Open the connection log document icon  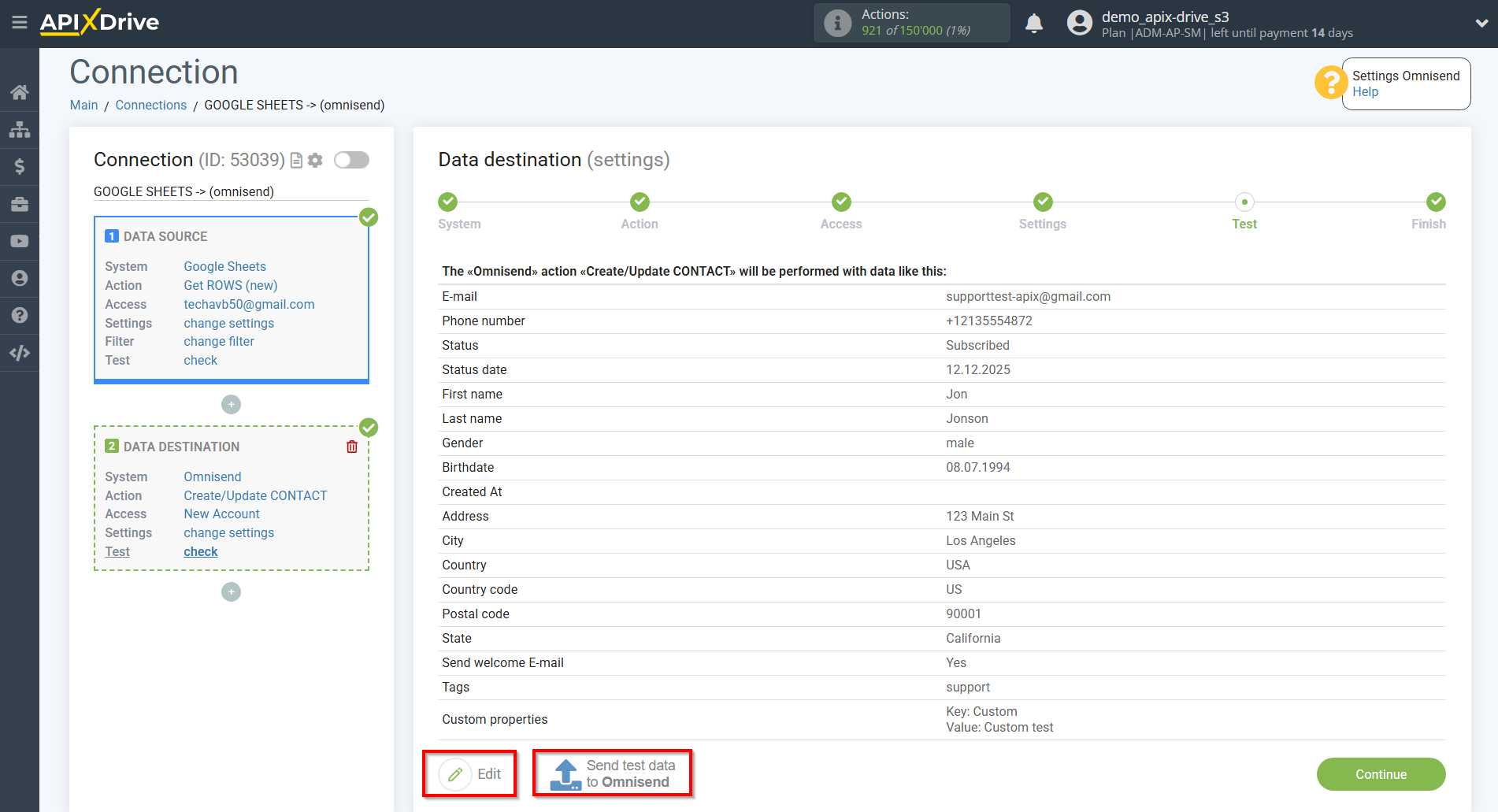pyautogui.click(x=295, y=160)
